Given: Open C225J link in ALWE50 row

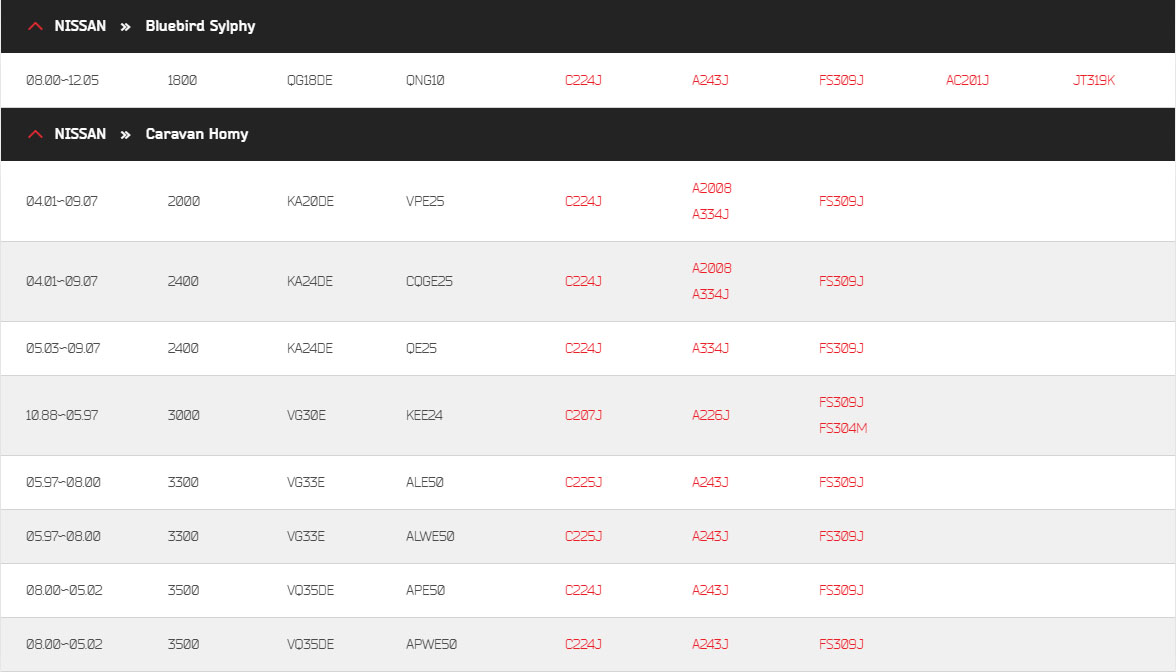Looking at the screenshot, I should coord(583,536).
